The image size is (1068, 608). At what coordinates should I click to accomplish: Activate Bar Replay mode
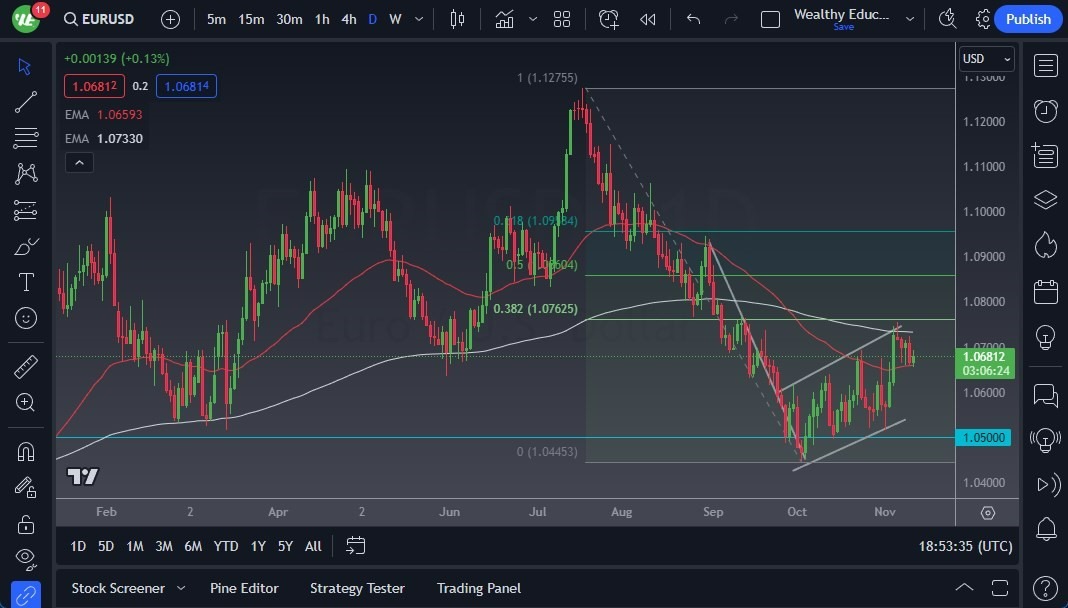pyautogui.click(x=647, y=18)
